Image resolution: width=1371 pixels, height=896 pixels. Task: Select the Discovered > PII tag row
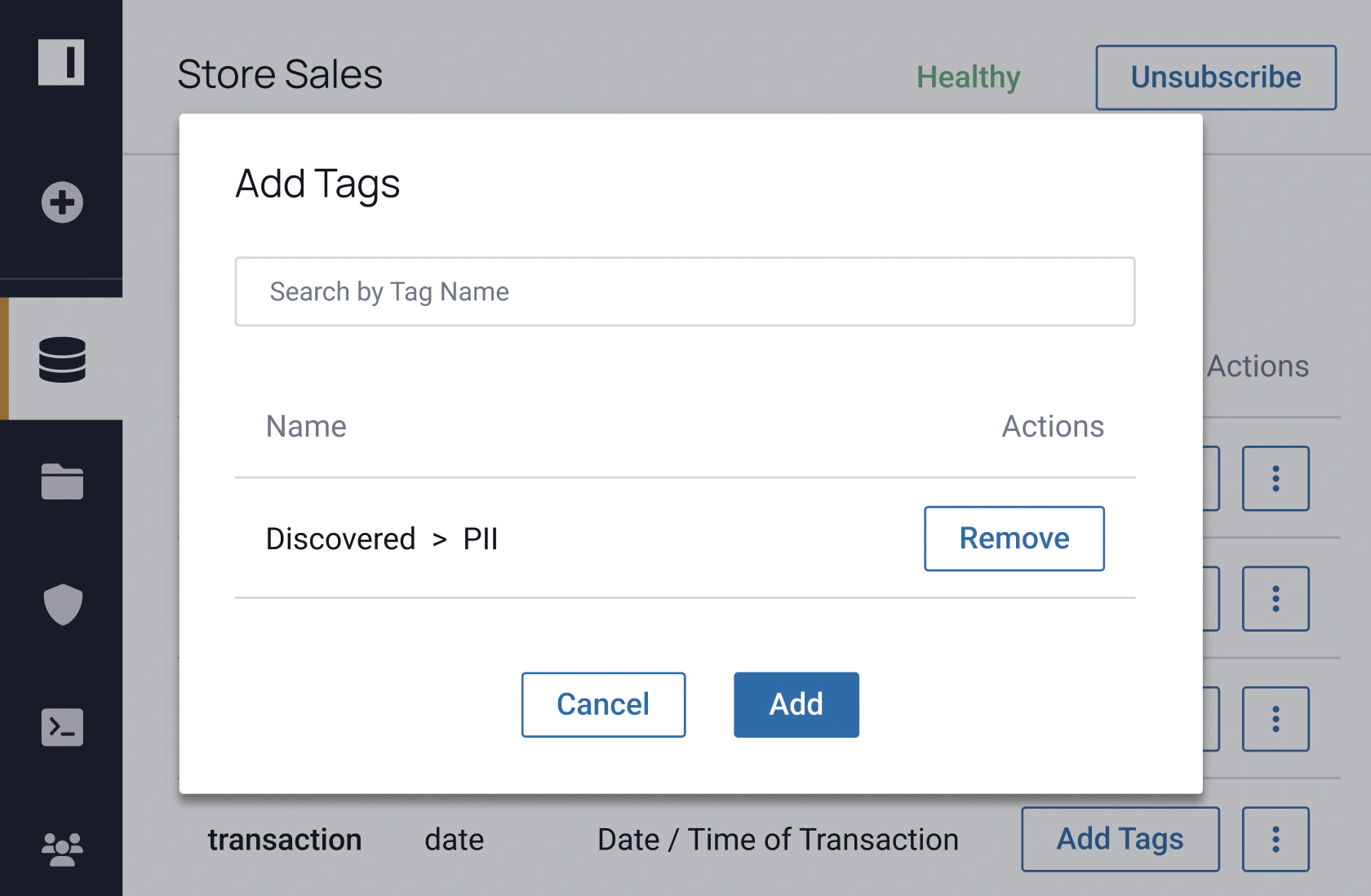pos(685,539)
